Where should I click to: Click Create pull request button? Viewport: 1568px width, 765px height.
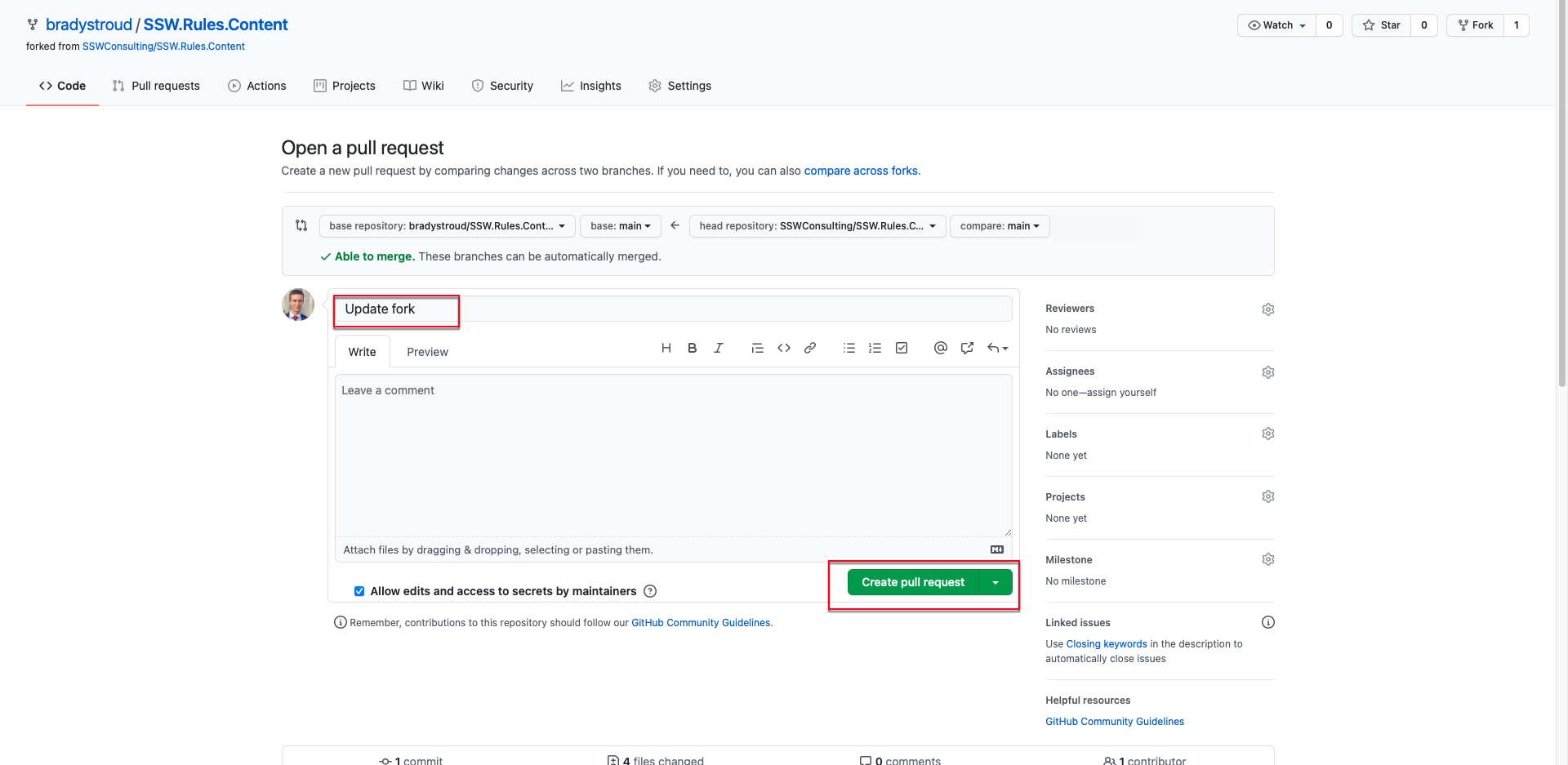point(913,582)
